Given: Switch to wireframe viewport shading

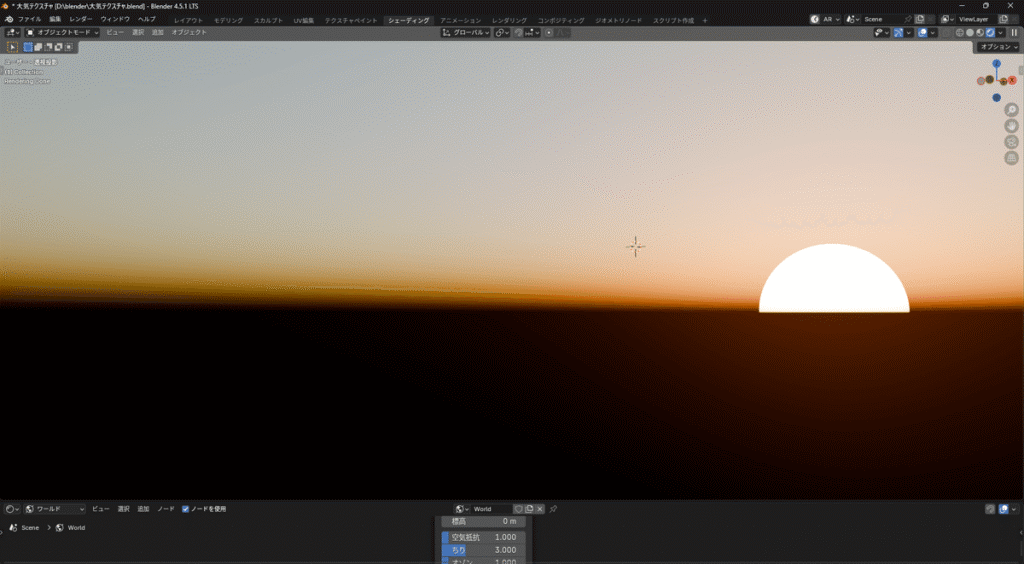Looking at the screenshot, I should point(960,33).
